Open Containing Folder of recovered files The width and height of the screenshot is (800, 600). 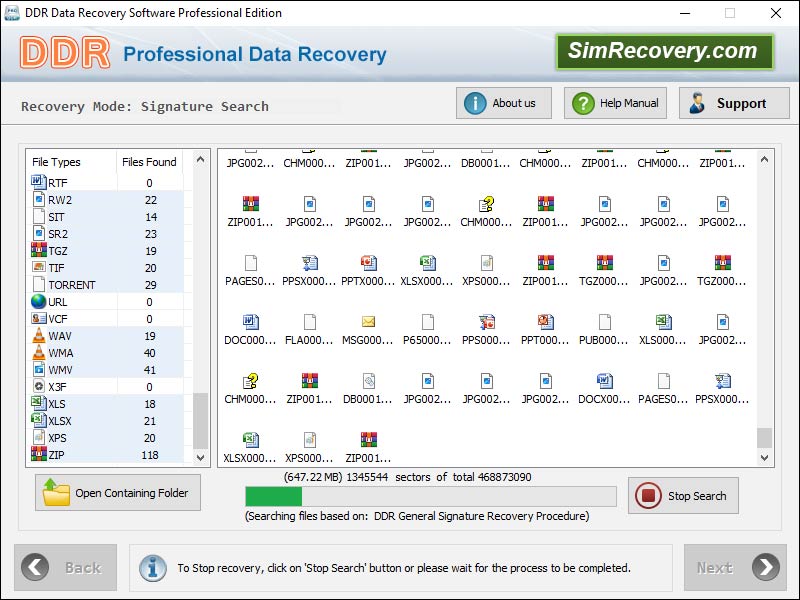(x=118, y=492)
